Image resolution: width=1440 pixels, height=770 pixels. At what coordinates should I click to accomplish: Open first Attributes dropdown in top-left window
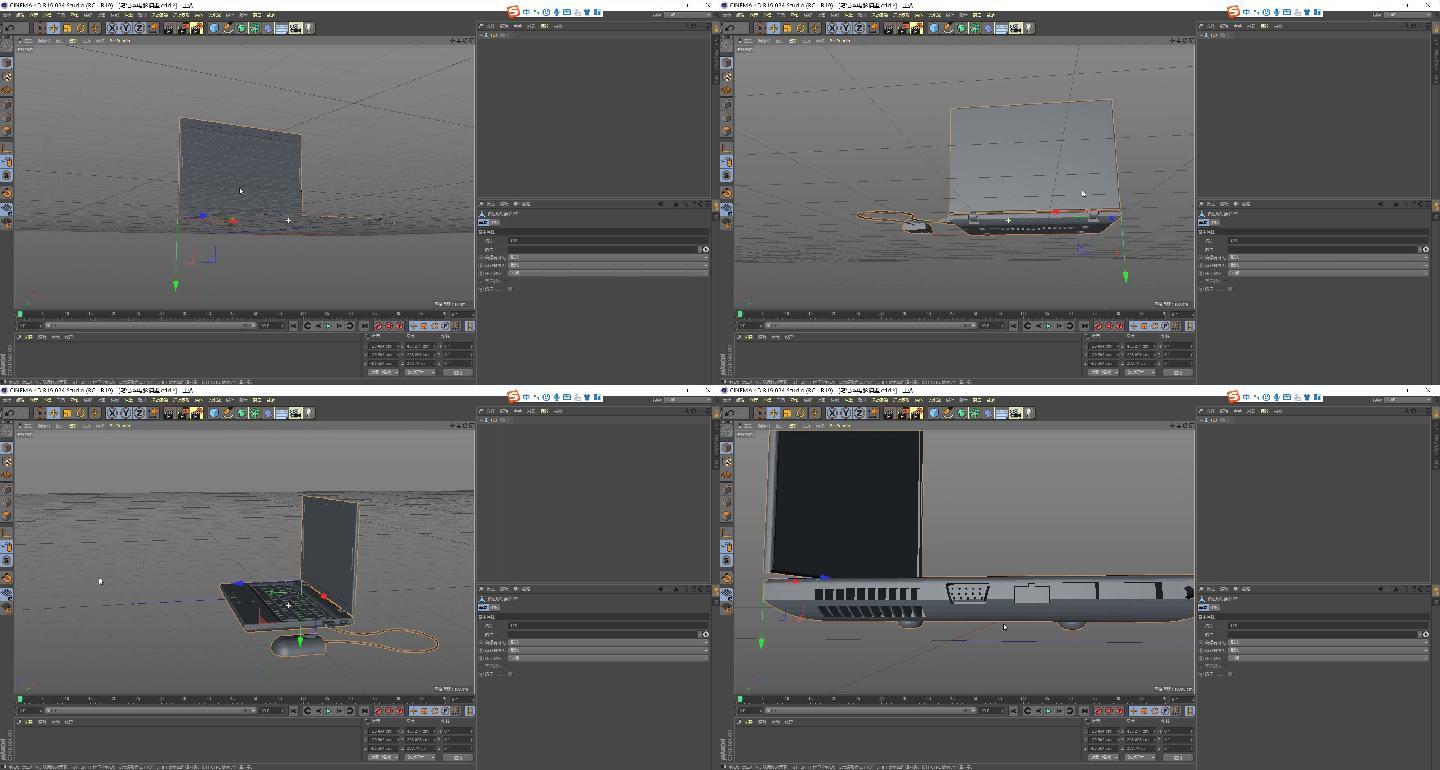click(x=608, y=257)
